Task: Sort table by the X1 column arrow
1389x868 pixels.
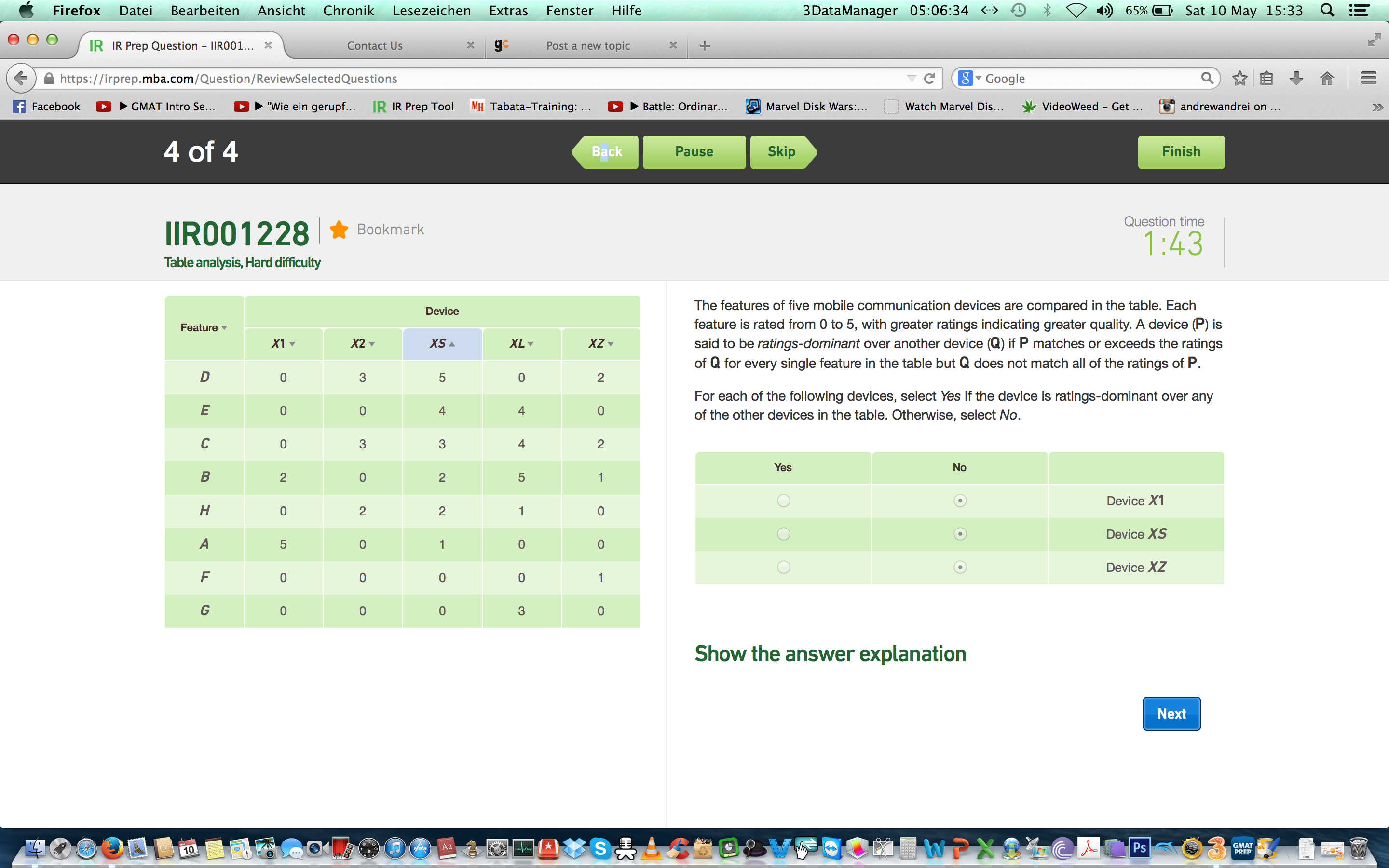Action: (x=292, y=344)
